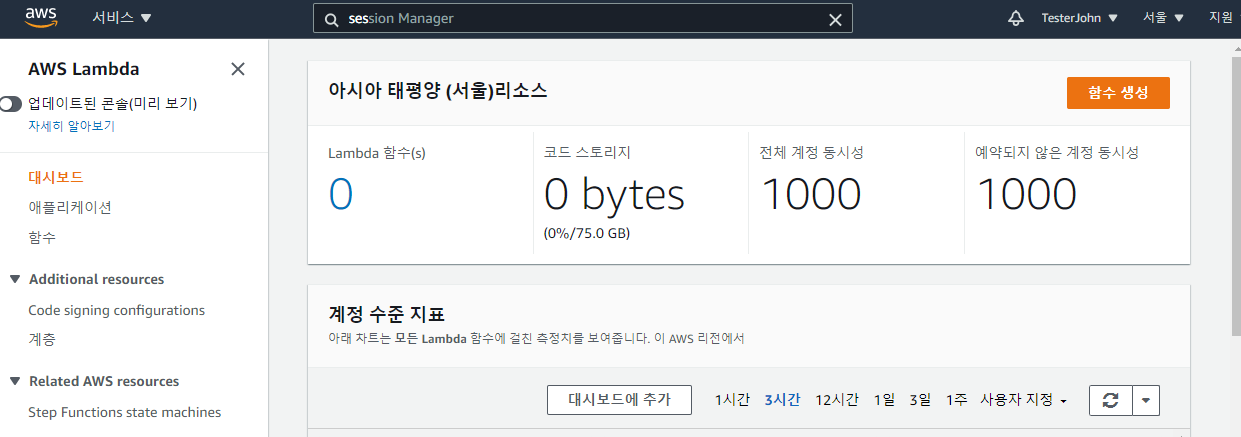Select the 1일 time range

pyautogui.click(x=884, y=400)
